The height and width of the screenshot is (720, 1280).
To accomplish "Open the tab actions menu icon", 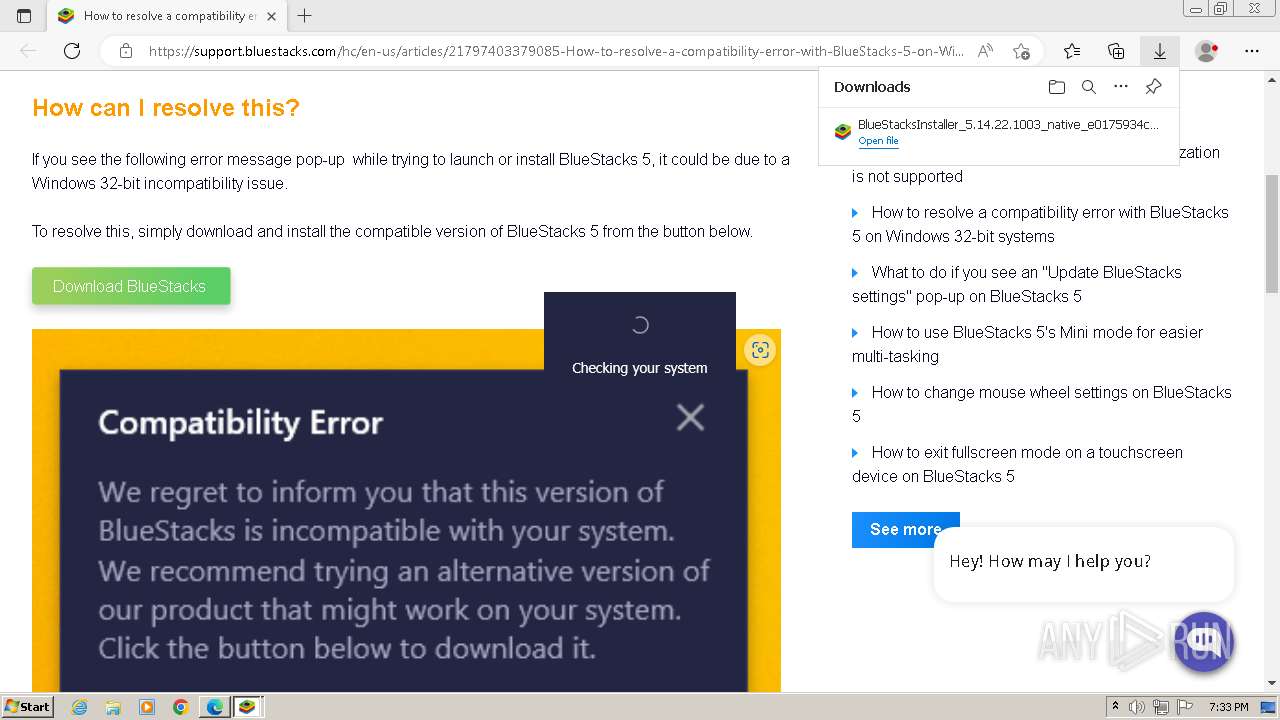I will [x=24, y=16].
